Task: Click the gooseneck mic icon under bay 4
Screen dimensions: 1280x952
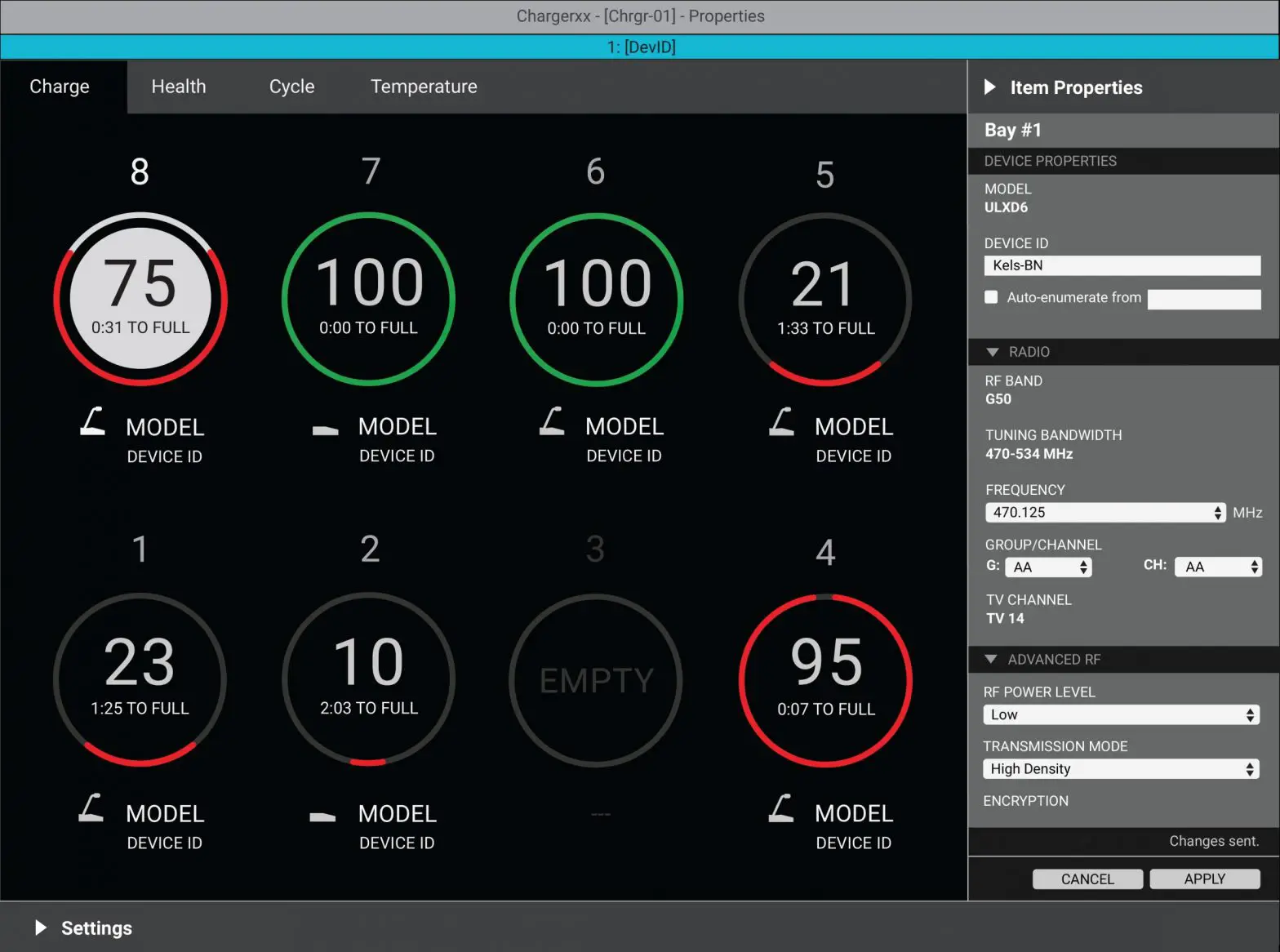Action: pyautogui.click(x=781, y=807)
